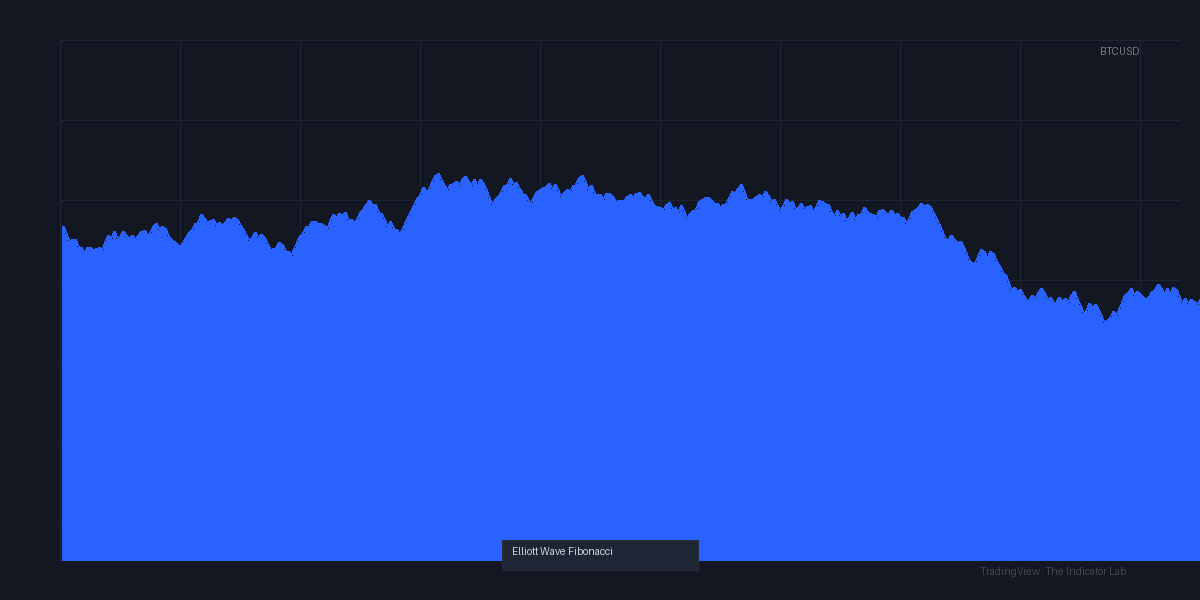Click the empty dark region above the price line
This screenshot has width=1200, height=600.
pyautogui.click(x=600, y=100)
